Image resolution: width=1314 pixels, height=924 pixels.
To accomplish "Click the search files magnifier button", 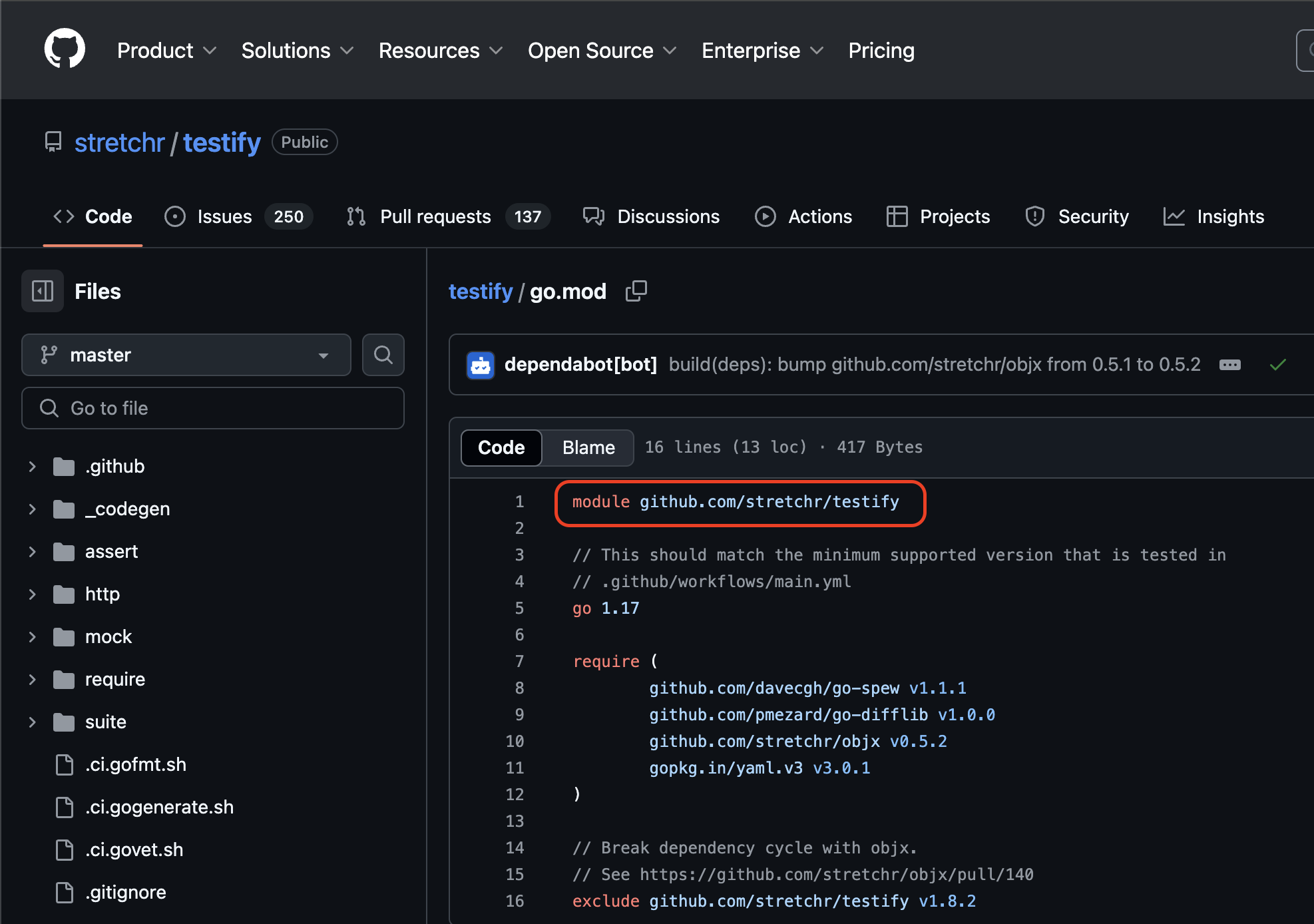I will coord(383,355).
